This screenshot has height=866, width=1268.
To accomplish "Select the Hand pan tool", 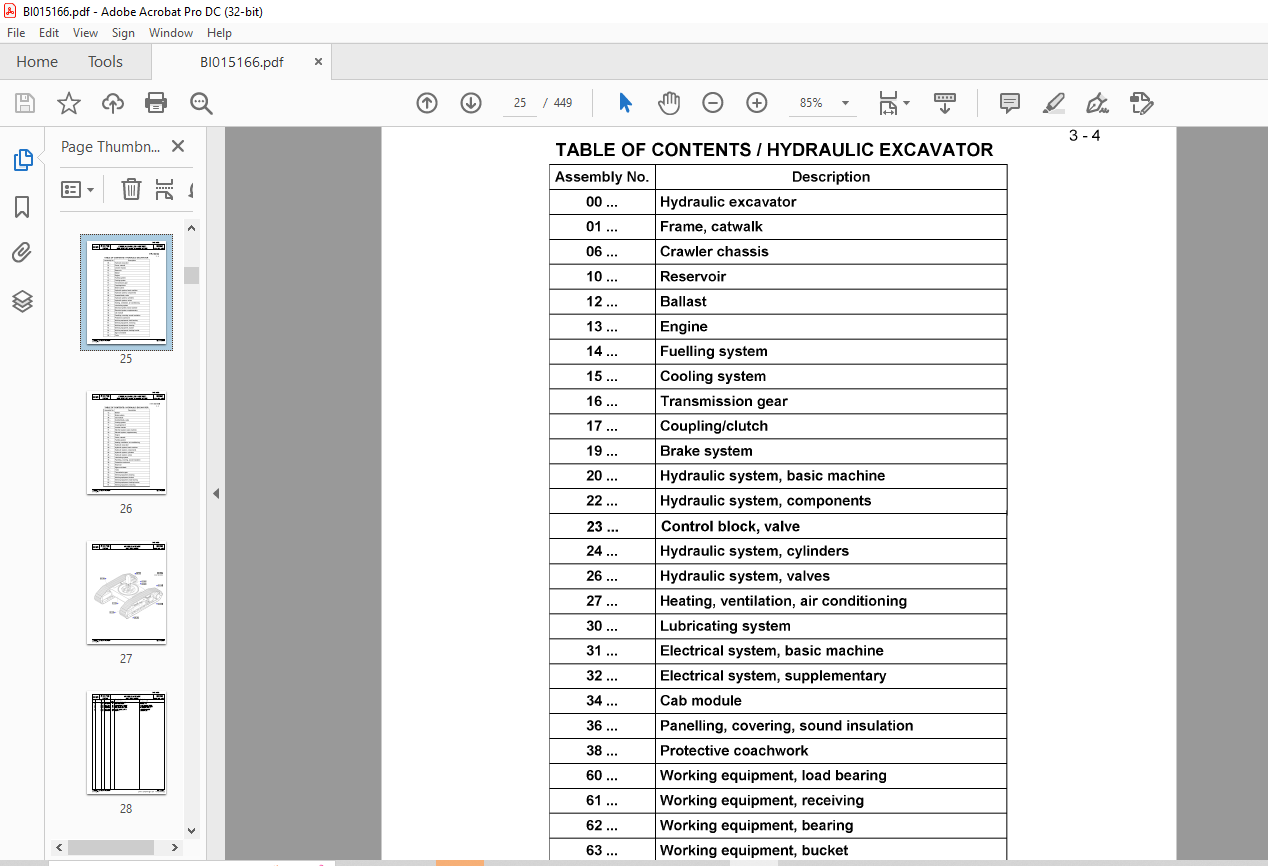I will pyautogui.click(x=669, y=103).
